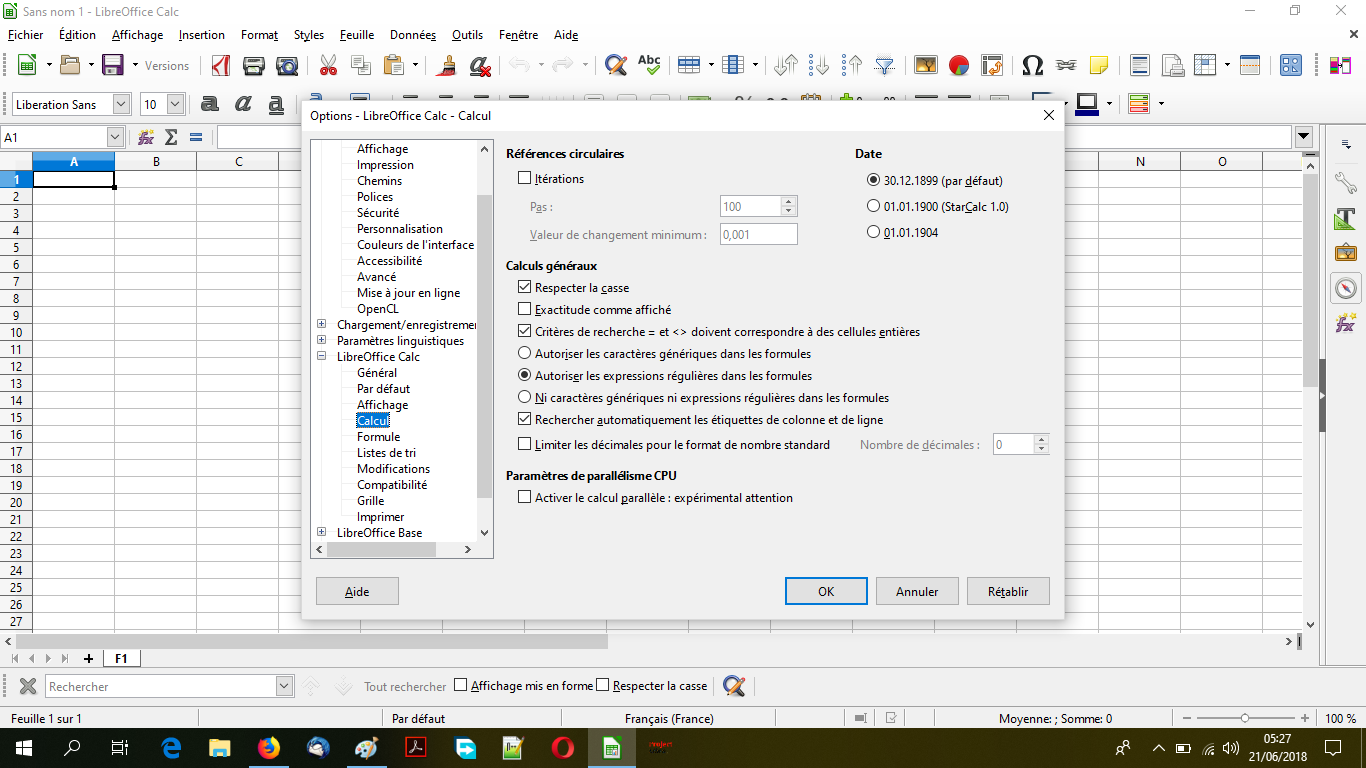Select the Clone Formatting paintbrush
1366x768 pixels.
pos(447,65)
